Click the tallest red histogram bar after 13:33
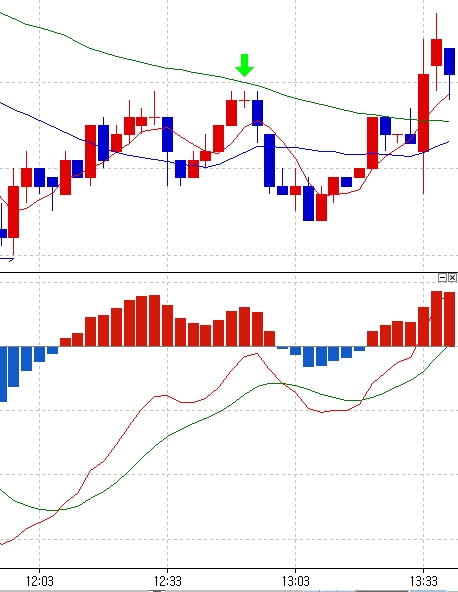The image size is (458, 592). [436, 318]
